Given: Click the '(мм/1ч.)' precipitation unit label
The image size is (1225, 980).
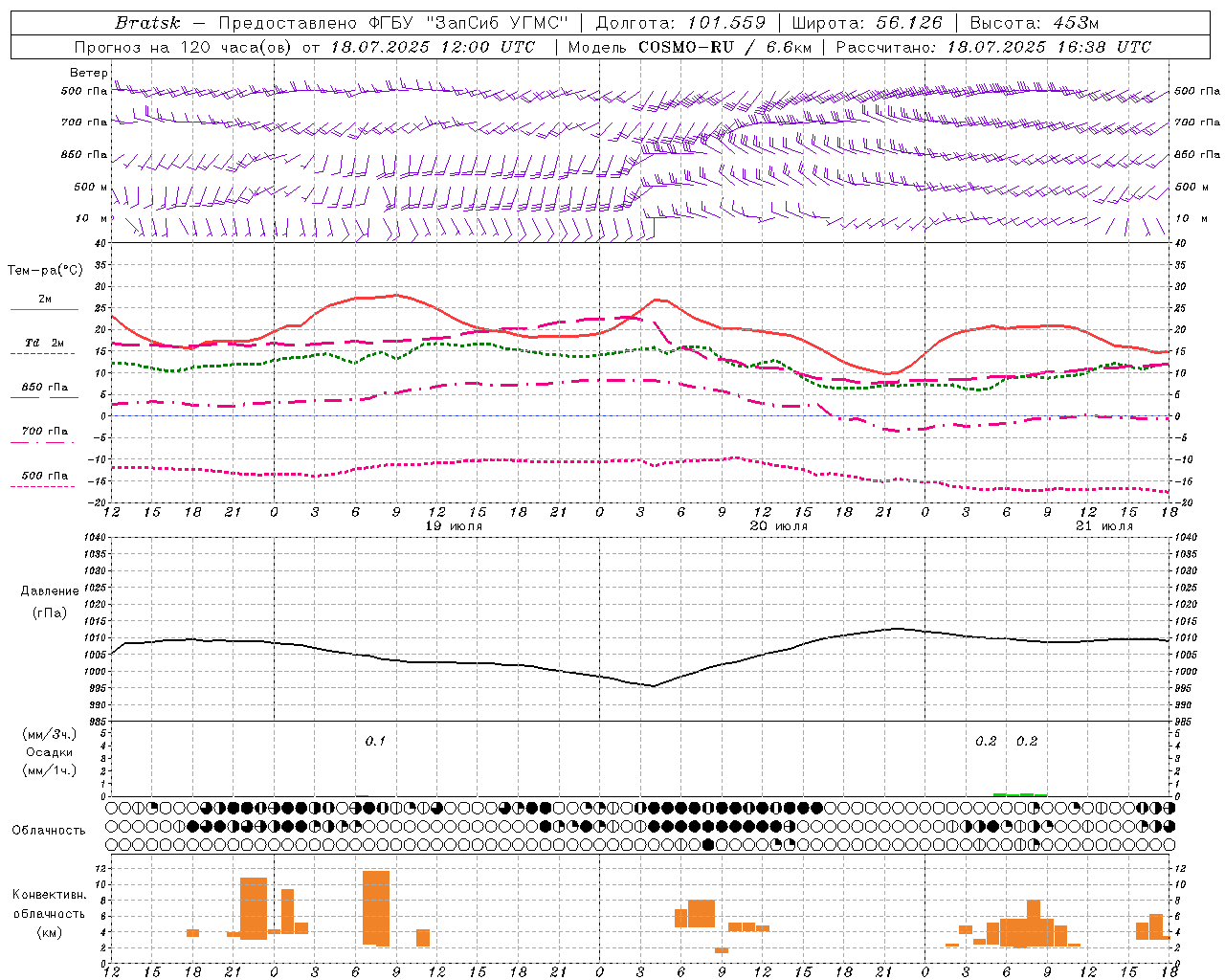Looking at the screenshot, I should 50,770.
